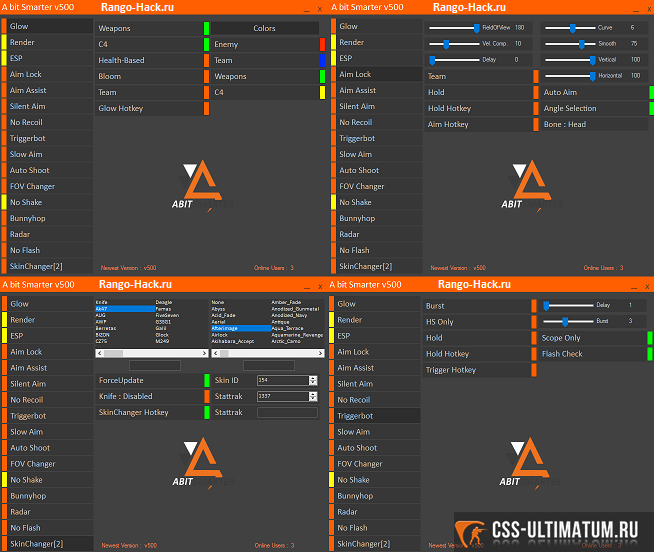Toggle Angle Selection option
Screen dimensions: 654x552
tap(597, 108)
